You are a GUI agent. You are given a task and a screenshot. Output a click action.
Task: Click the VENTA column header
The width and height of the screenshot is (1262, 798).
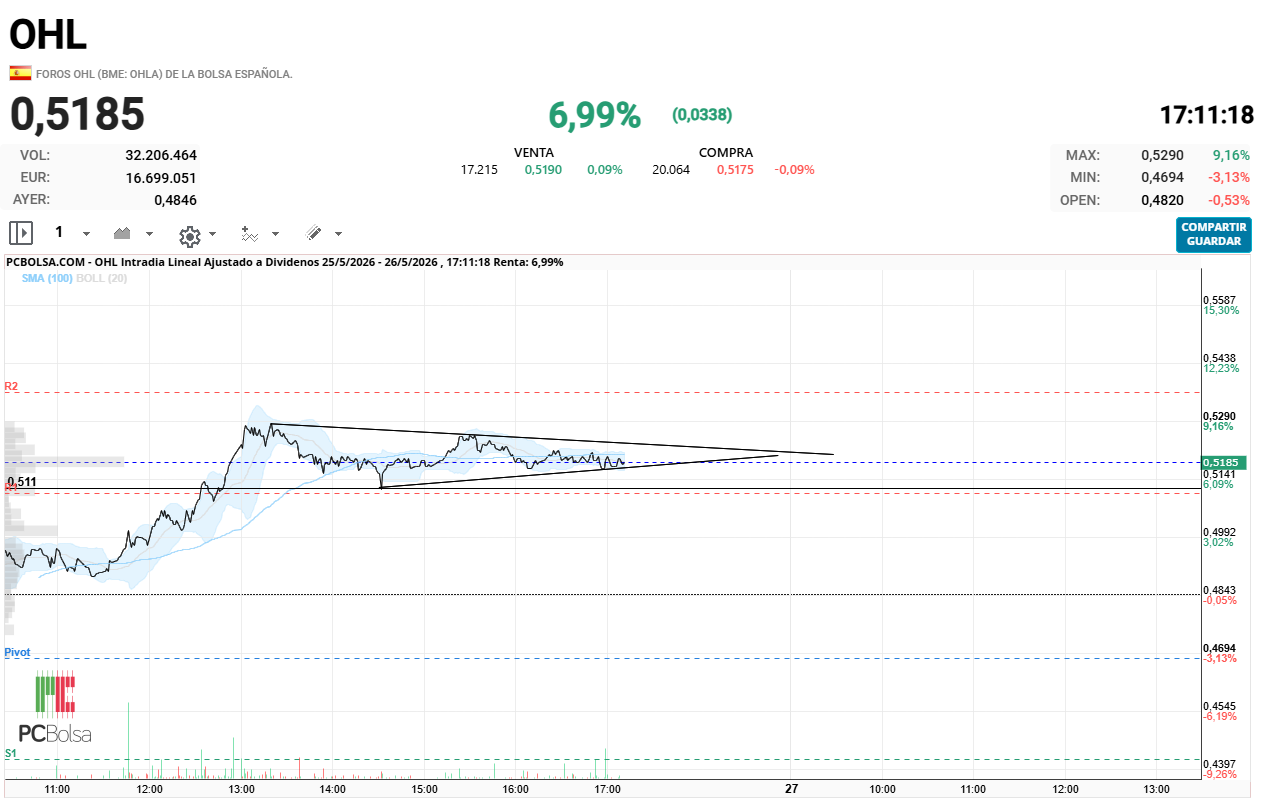click(x=534, y=153)
